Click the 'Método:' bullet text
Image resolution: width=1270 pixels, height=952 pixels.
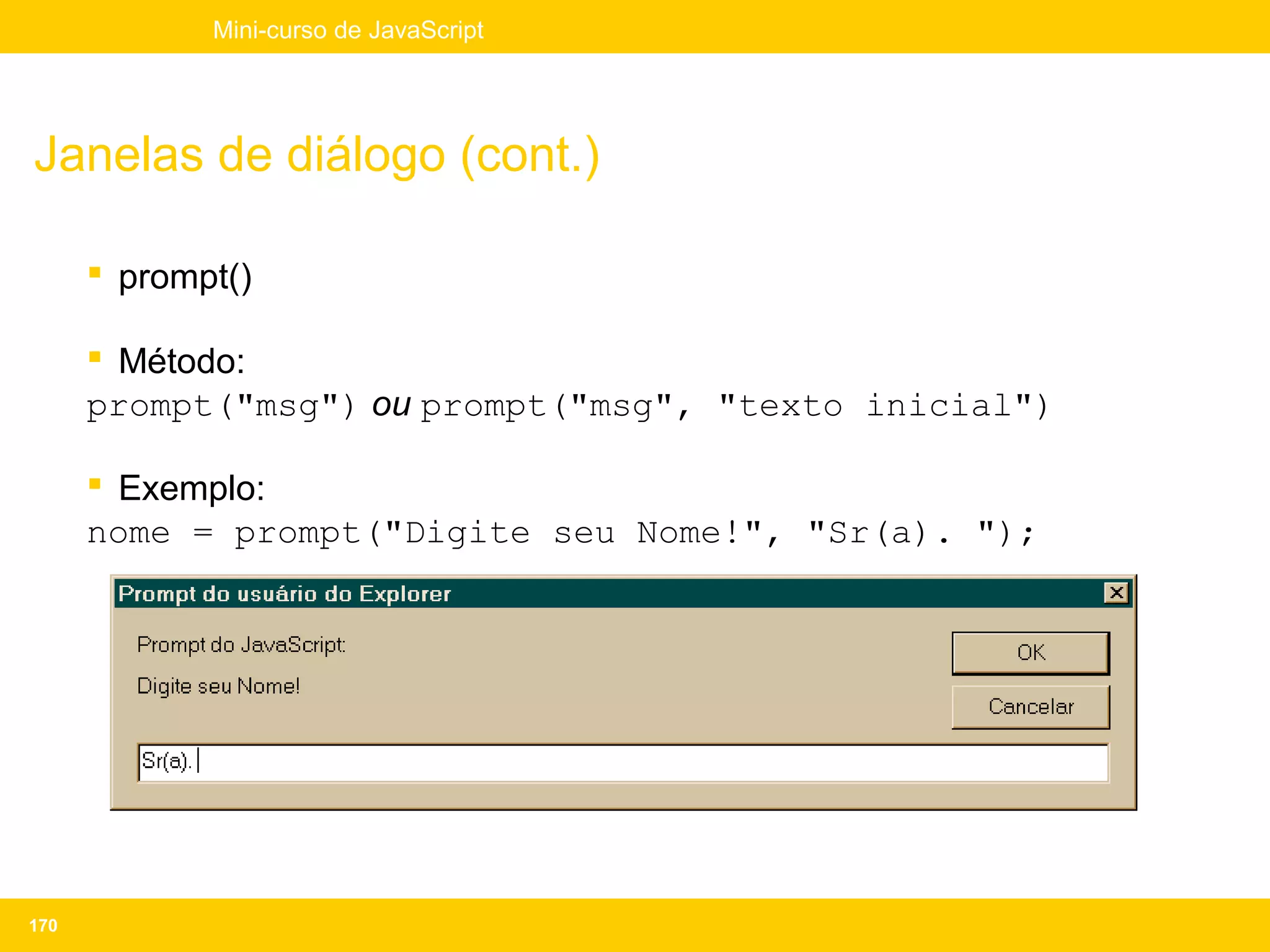click(182, 361)
